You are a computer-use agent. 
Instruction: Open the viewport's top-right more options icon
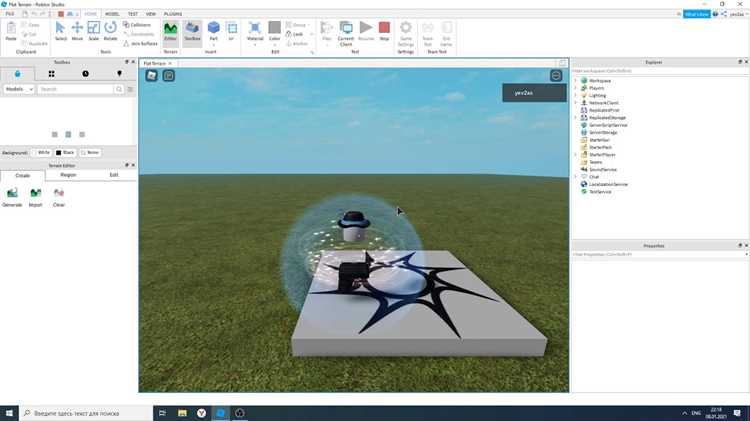556,76
